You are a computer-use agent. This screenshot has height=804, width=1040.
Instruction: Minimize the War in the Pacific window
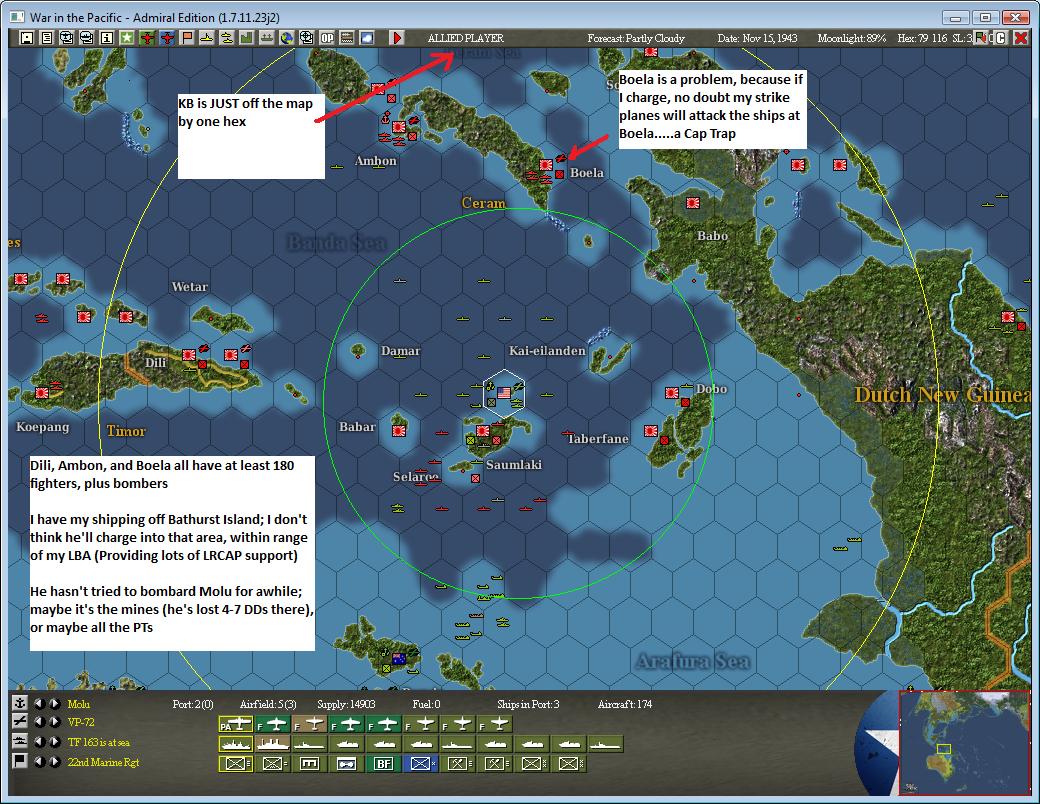[955, 17]
